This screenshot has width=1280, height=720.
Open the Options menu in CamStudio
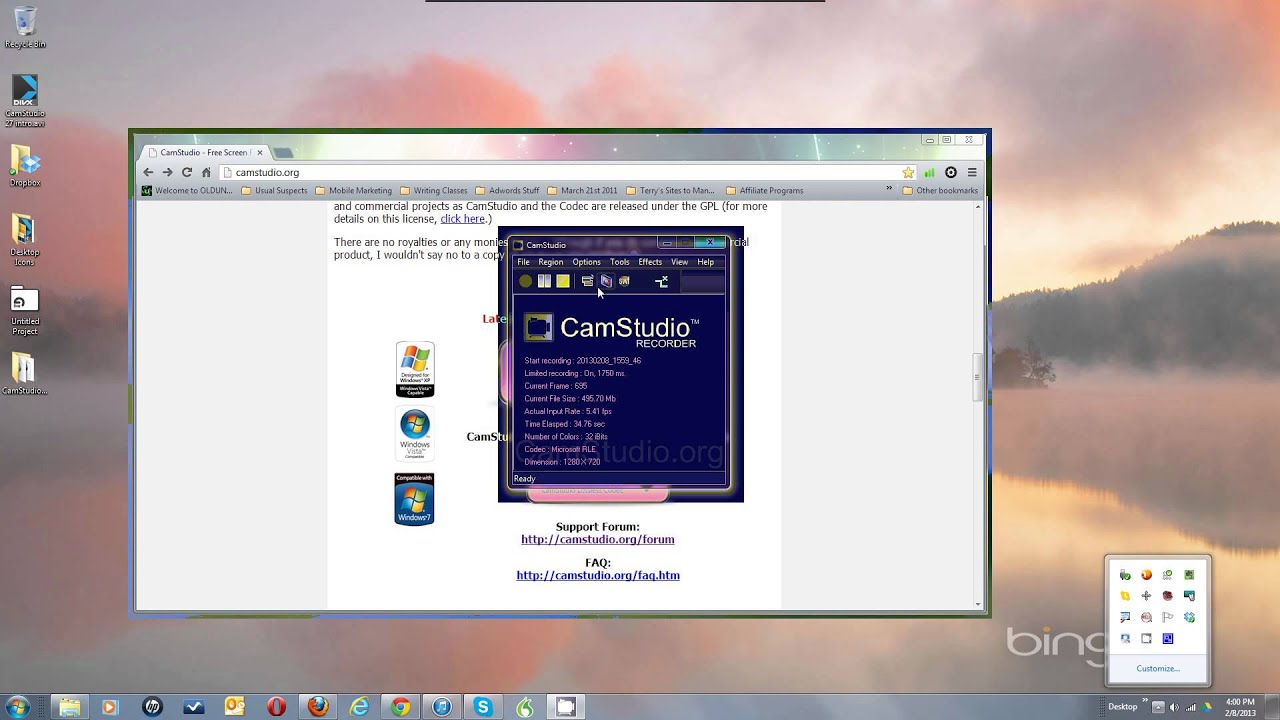587,262
